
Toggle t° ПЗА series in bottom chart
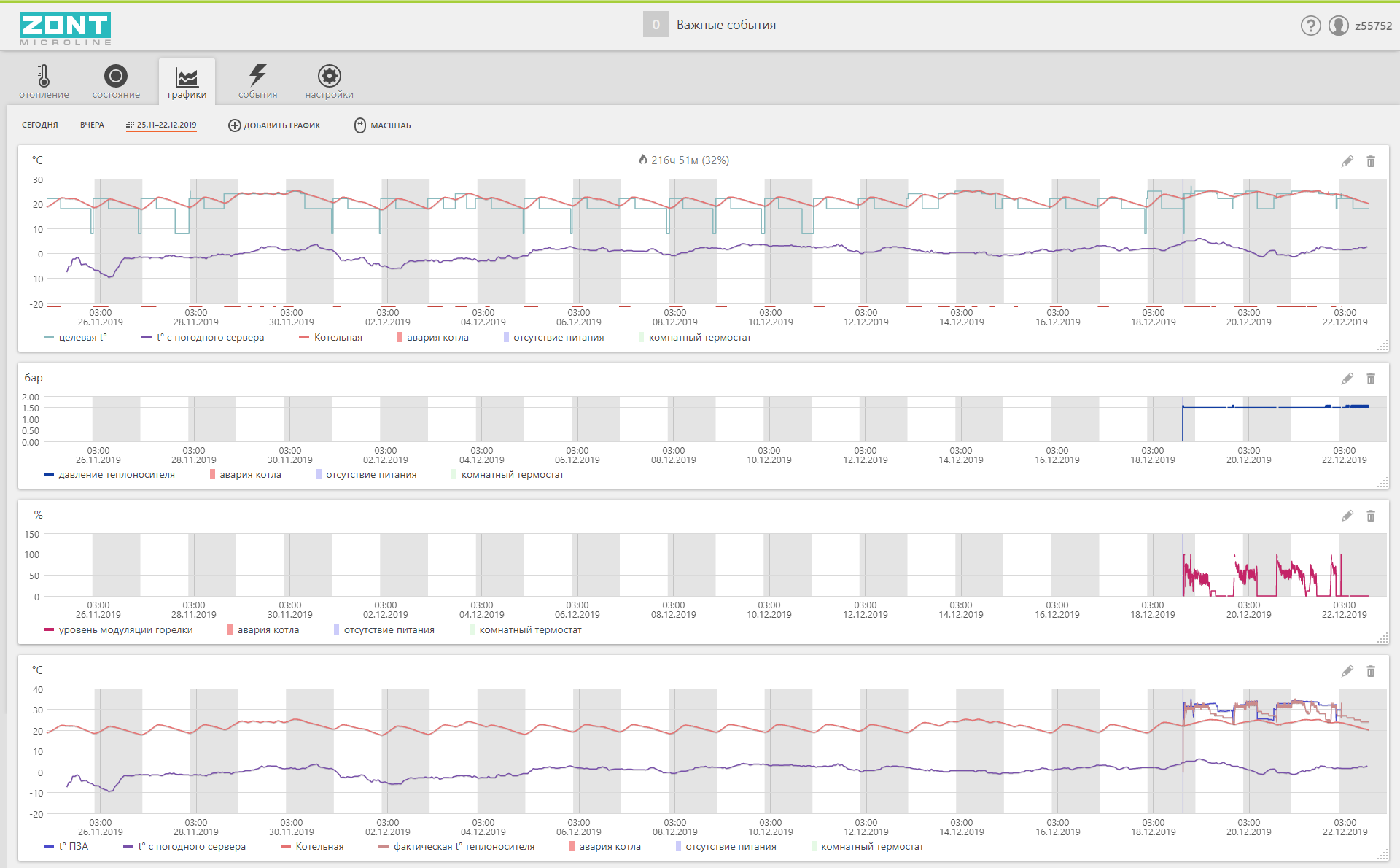click(66, 847)
